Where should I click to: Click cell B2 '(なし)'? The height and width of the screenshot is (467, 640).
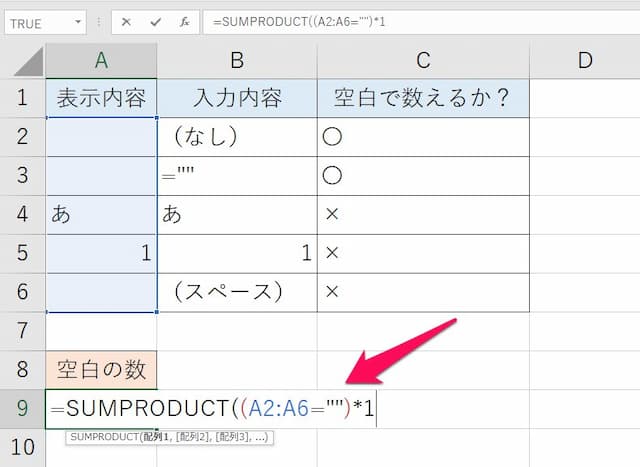pos(237,137)
